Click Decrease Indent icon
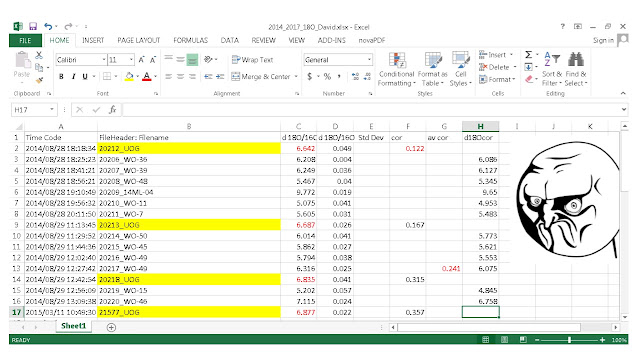 tap(209, 76)
